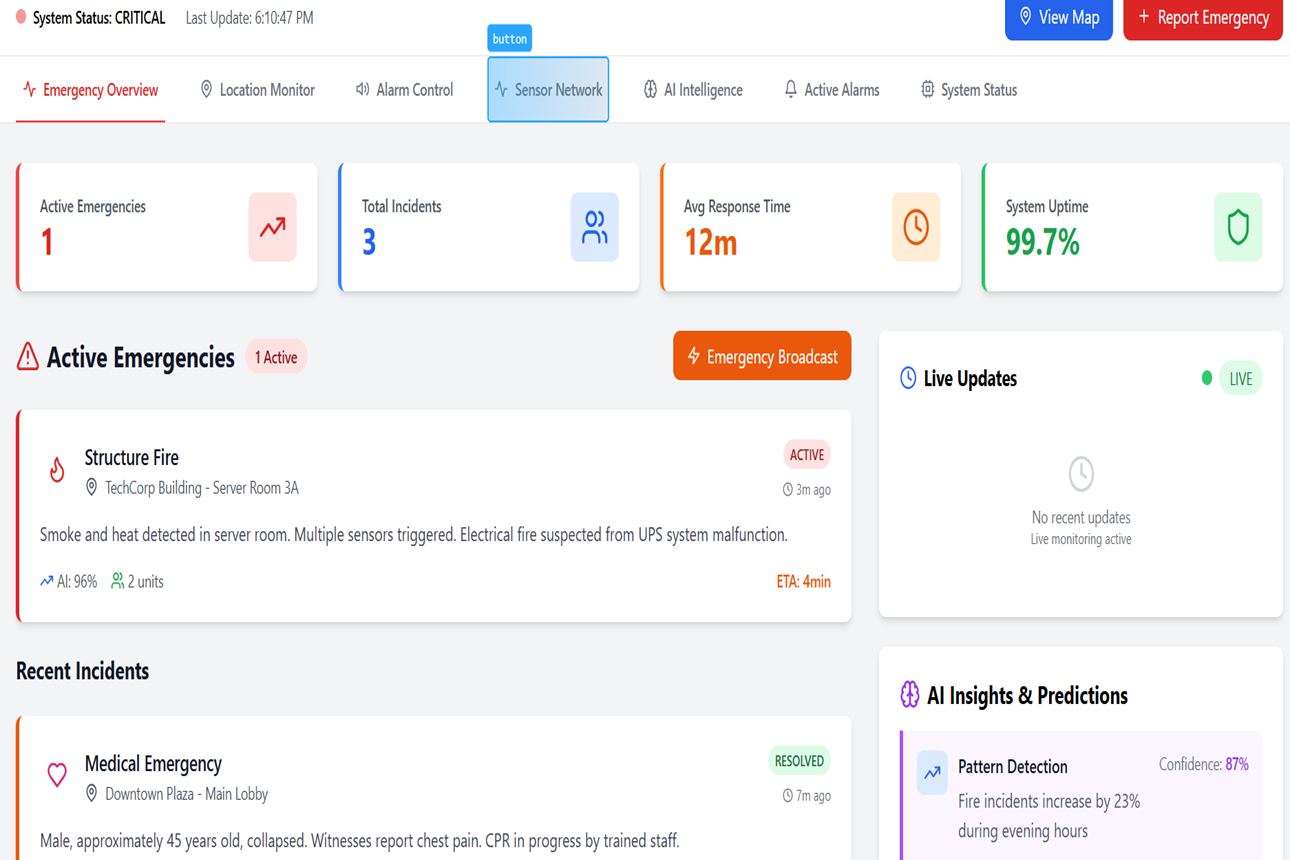The width and height of the screenshot is (1290, 860).
Task: Click the brain icon beside AI Insights & Predictions
Action: click(x=909, y=695)
